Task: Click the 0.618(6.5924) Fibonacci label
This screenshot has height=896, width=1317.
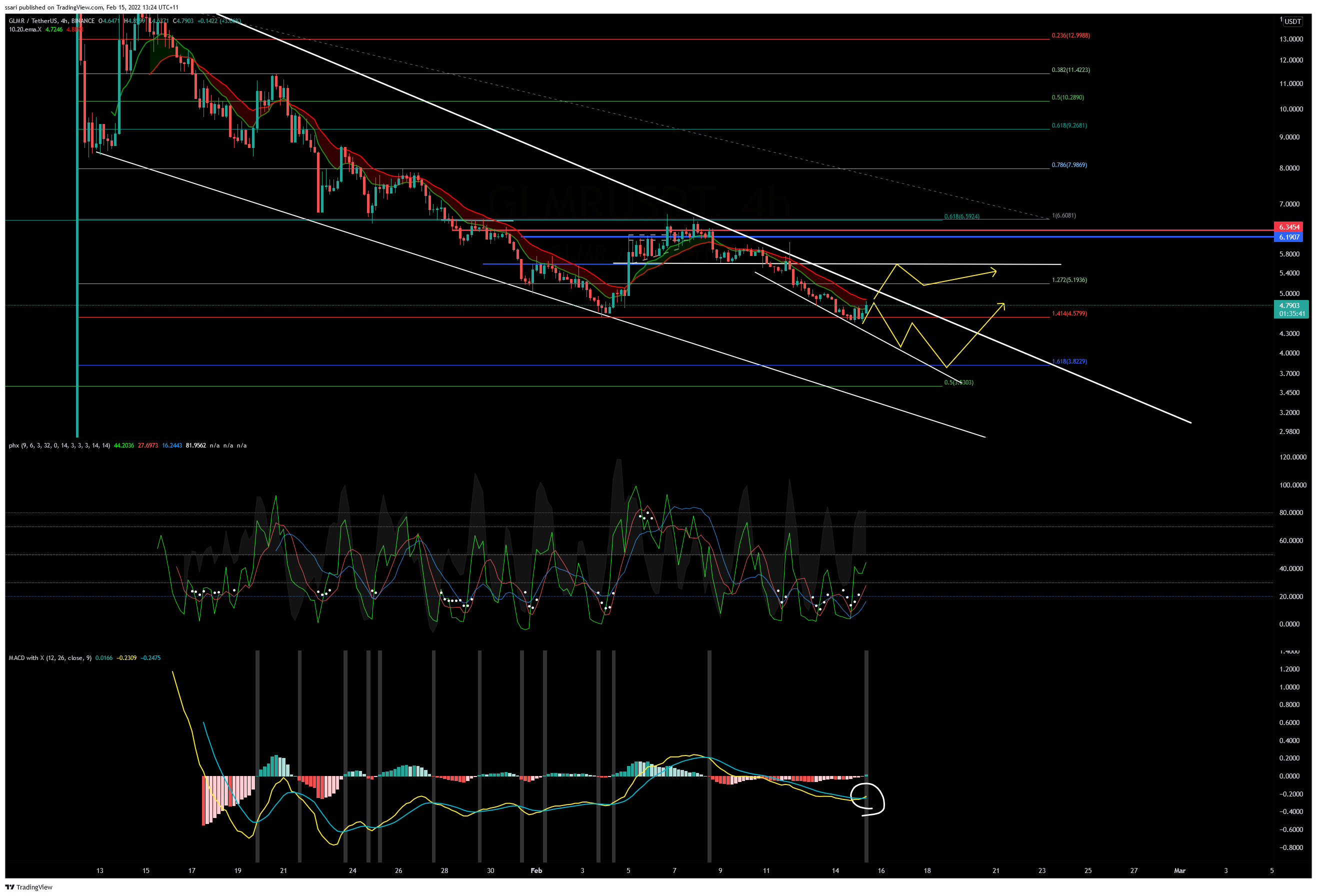Action: click(961, 216)
